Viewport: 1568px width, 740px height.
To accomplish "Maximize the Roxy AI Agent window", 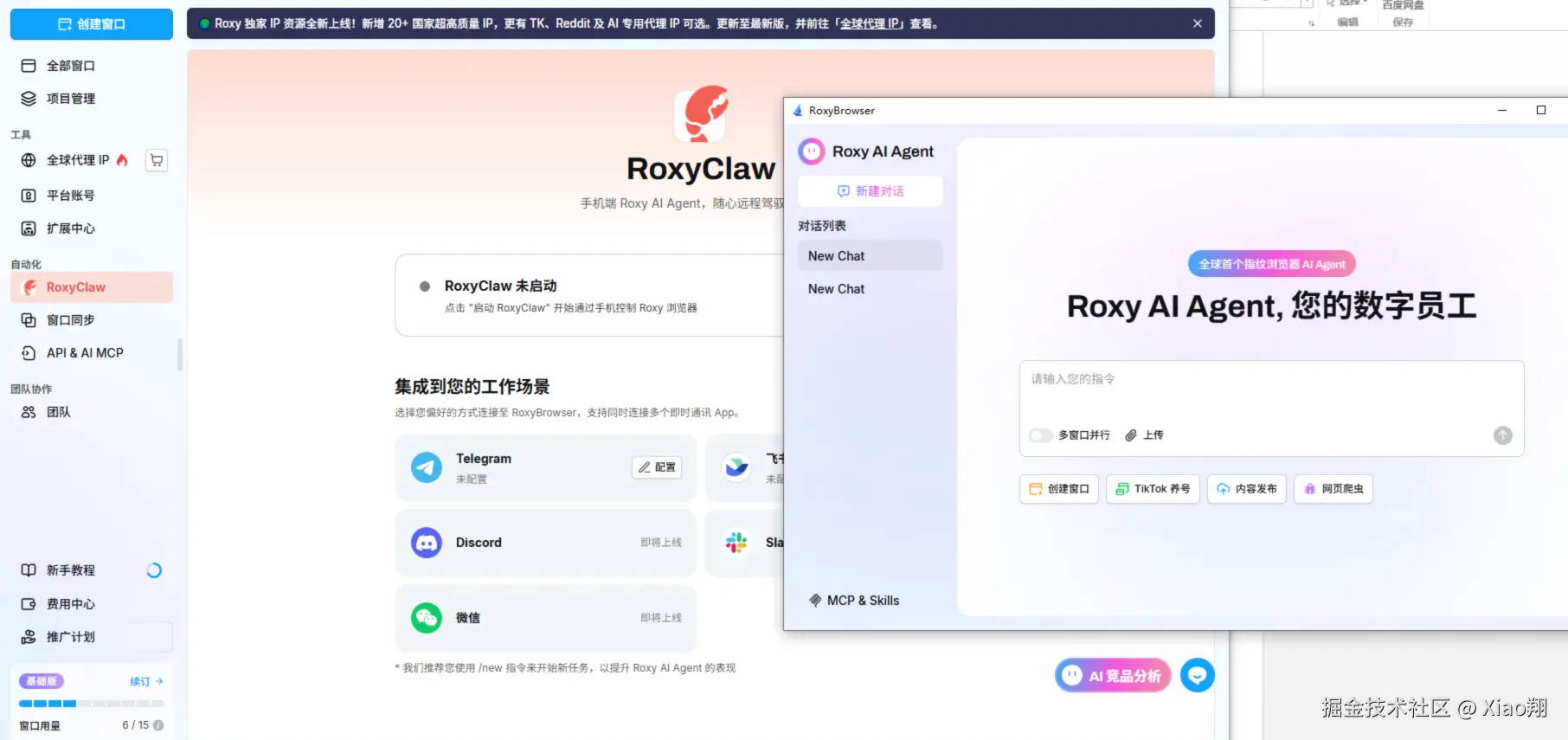I will click(x=1541, y=110).
